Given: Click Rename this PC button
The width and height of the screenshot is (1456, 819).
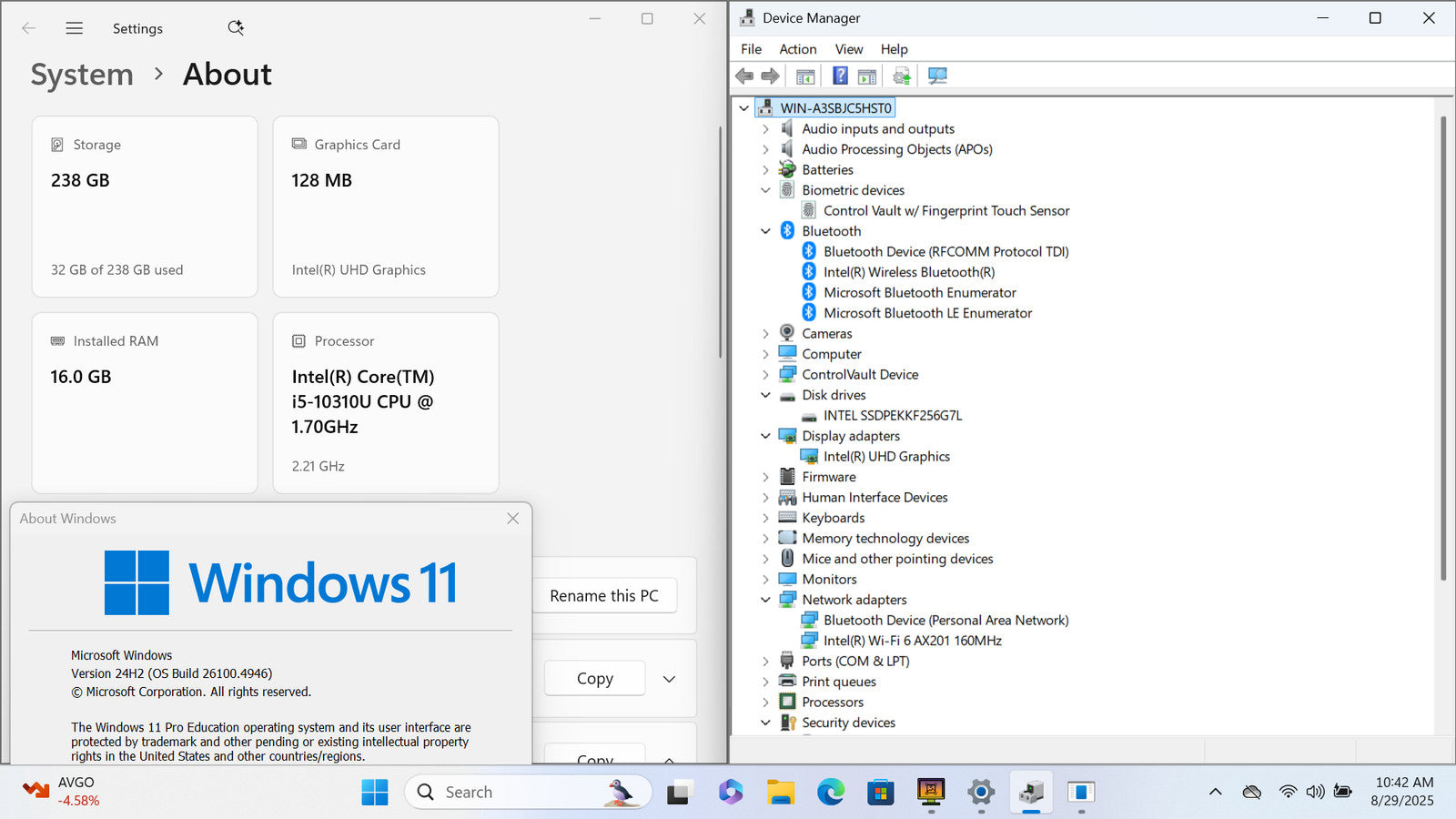Looking at the screenshot, I should tap(604, 596).
